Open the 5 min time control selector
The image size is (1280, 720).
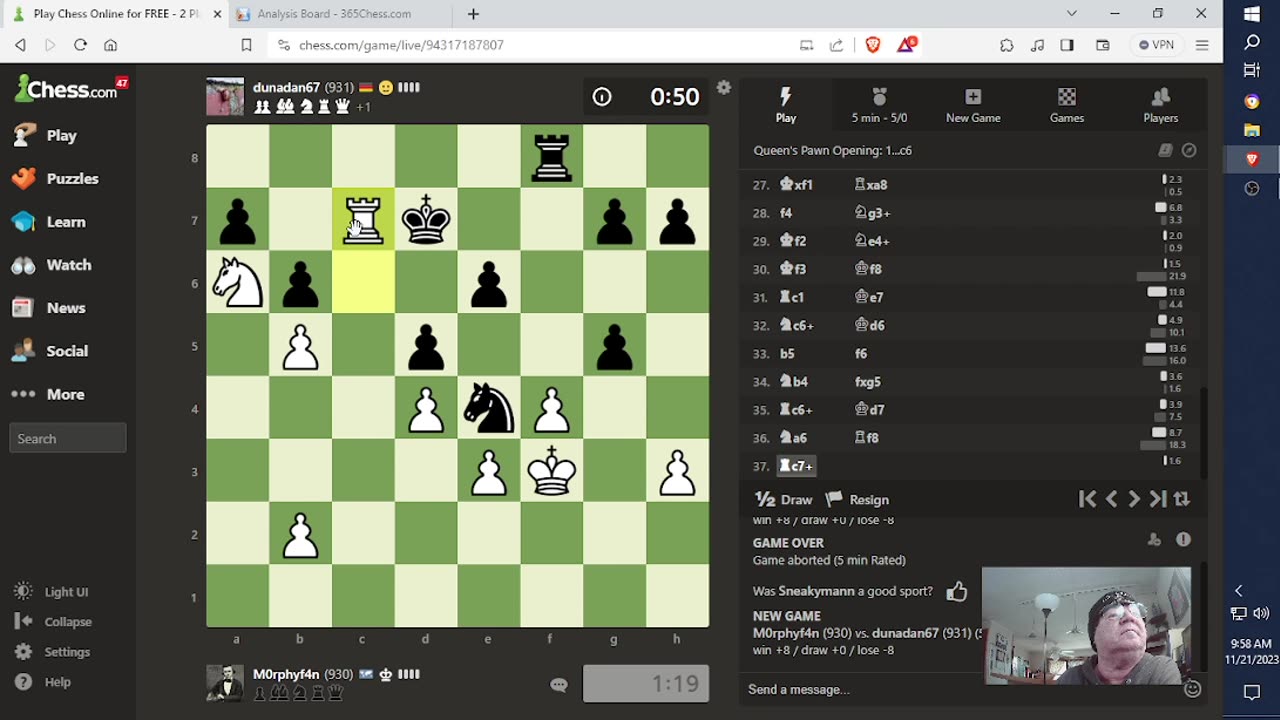click(x=879, y=105)
